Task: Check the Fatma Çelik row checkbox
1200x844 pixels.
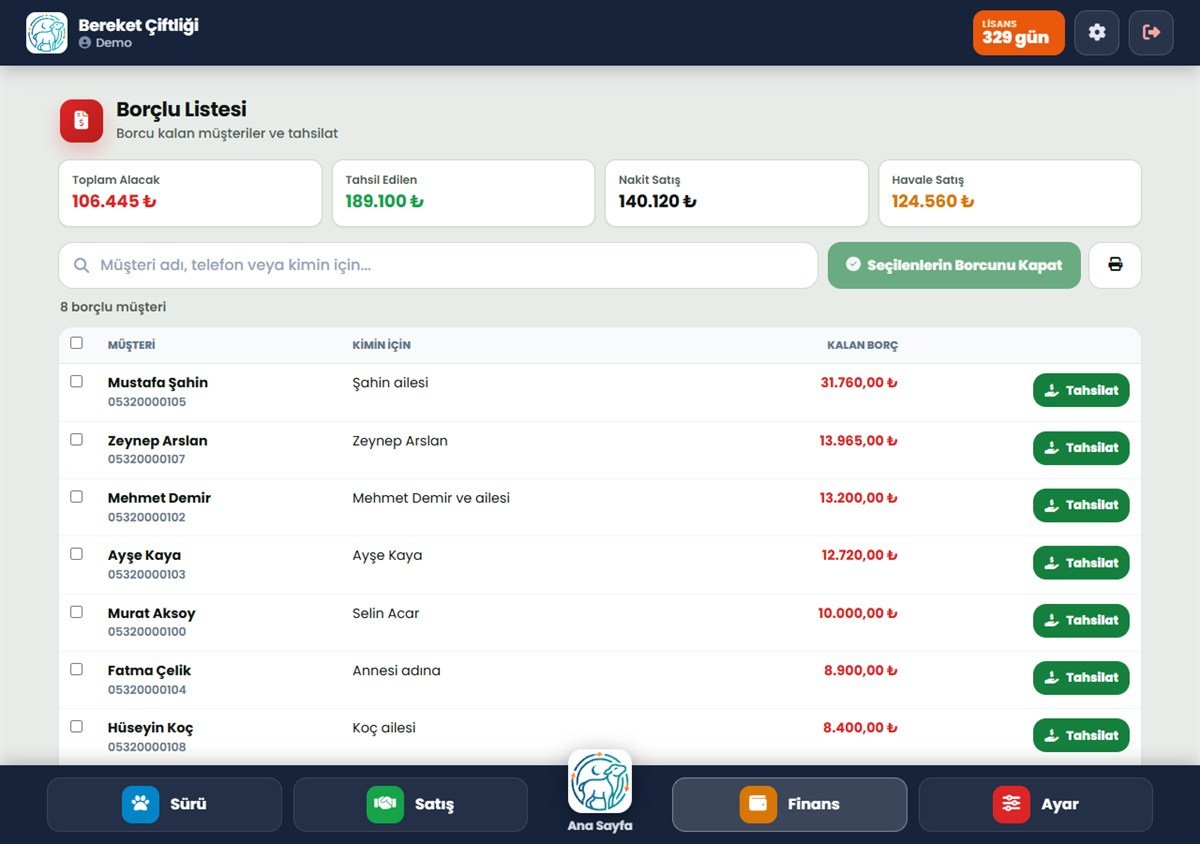Action: click(77, 669)
